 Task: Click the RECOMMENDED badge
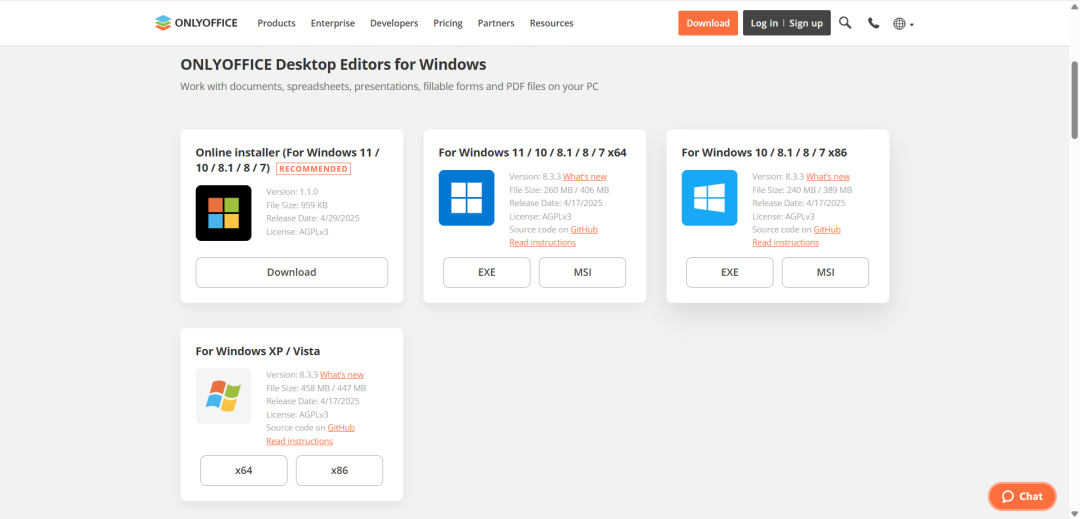(313, 169)
